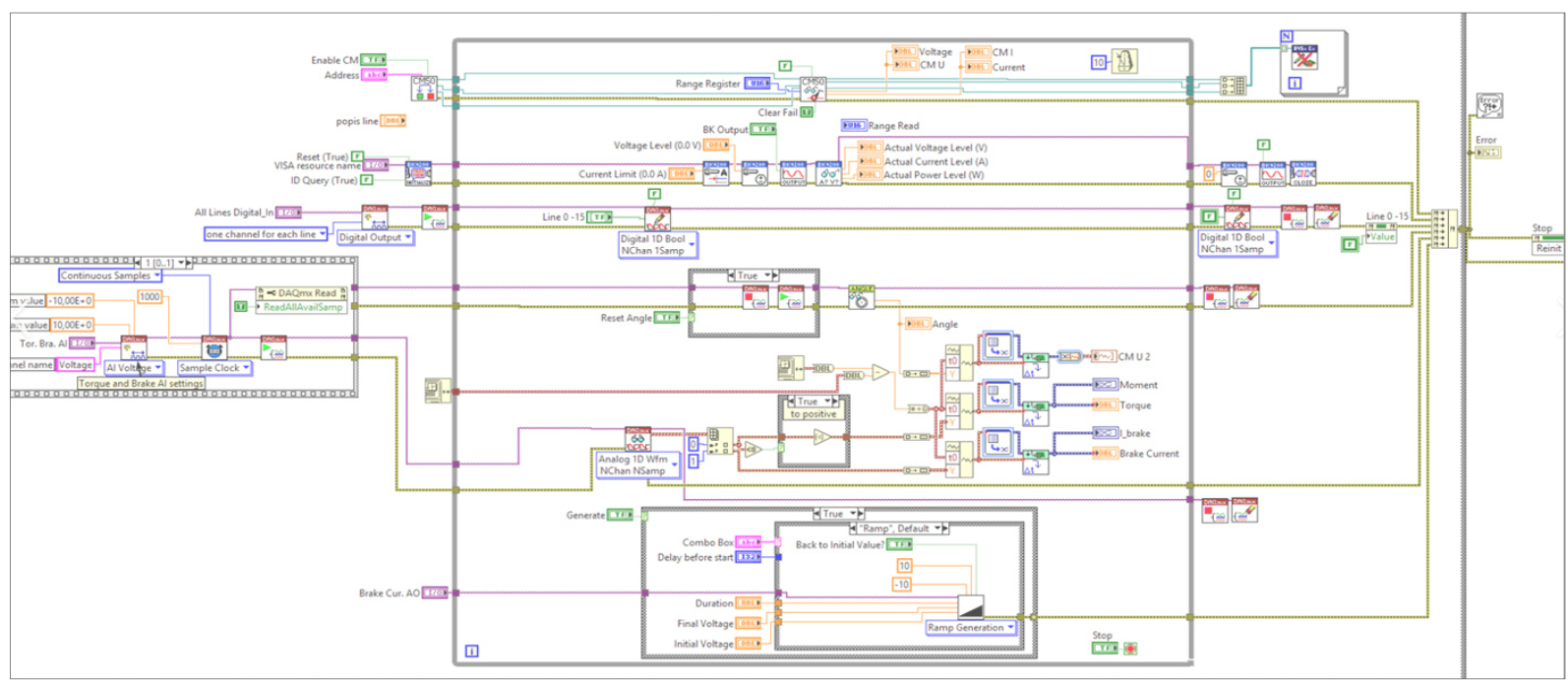Select the Simple Error Handler icon
This screenshot has height=683, width=1568.
point(1488,106)
